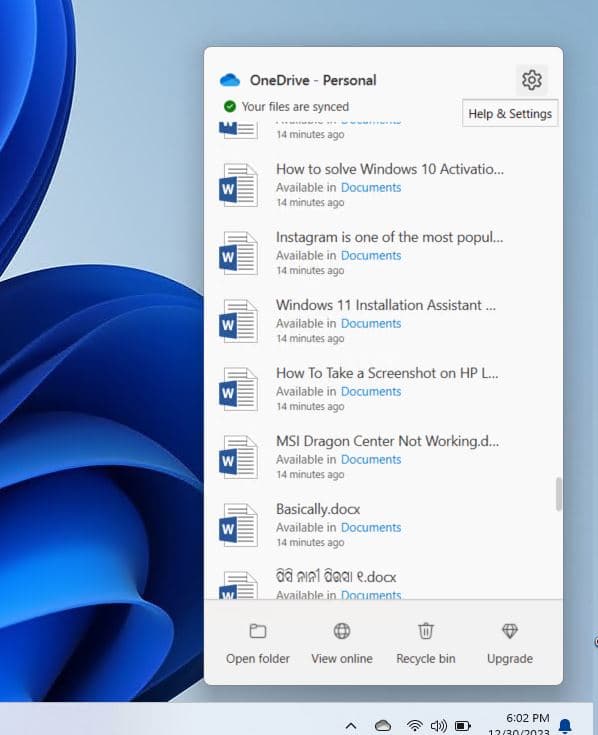Open the Help & Settings gear icon

[531, 80]
